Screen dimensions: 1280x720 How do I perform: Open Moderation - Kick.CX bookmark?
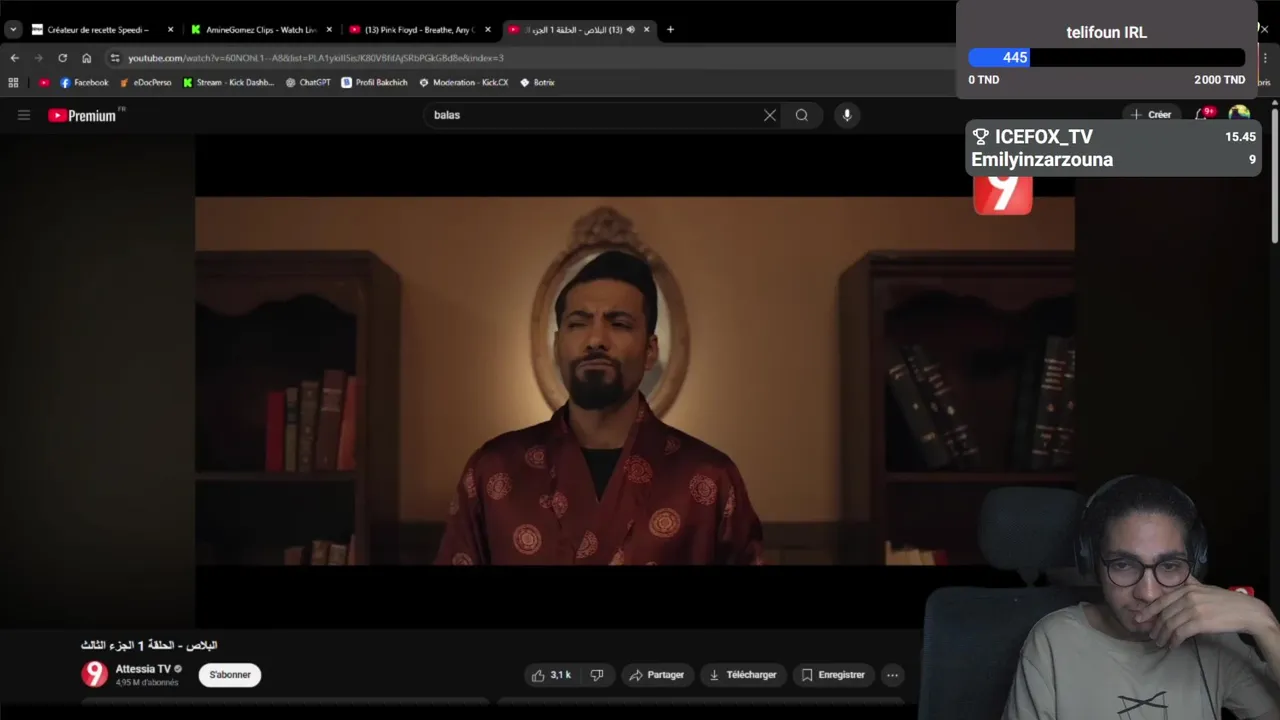tap(464, 82)
